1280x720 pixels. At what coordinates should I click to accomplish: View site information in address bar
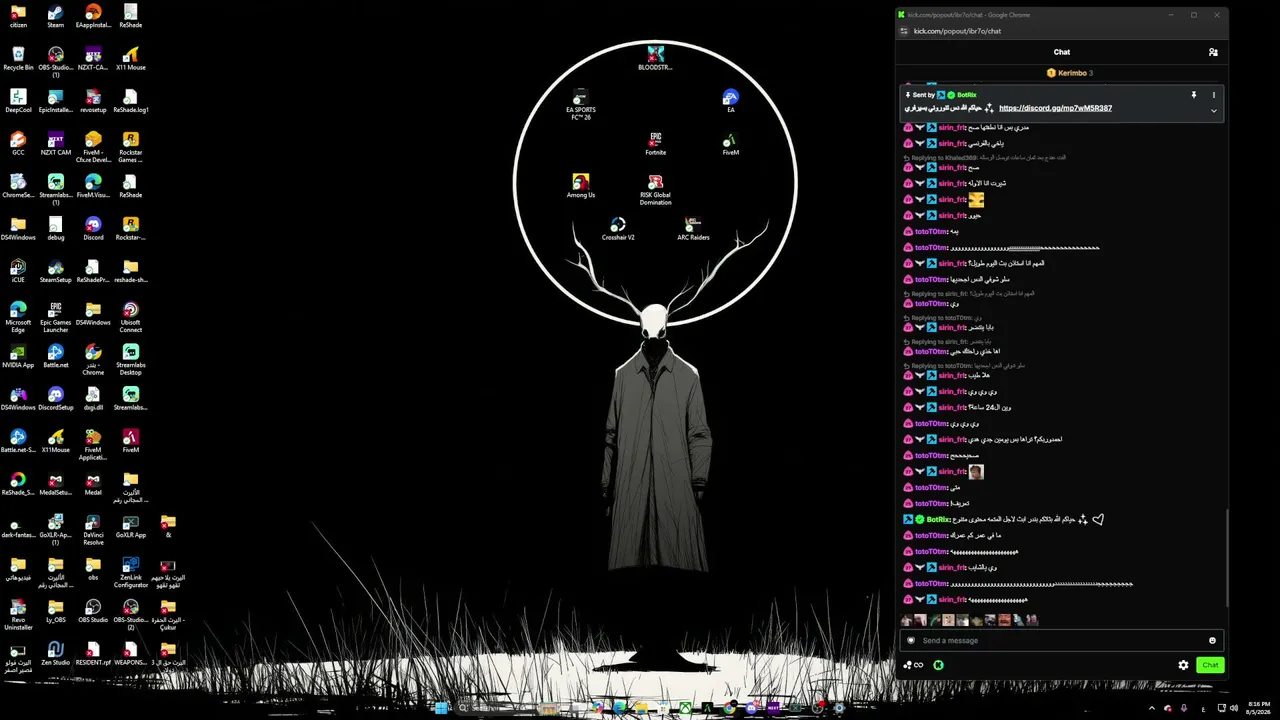[904, 31]
